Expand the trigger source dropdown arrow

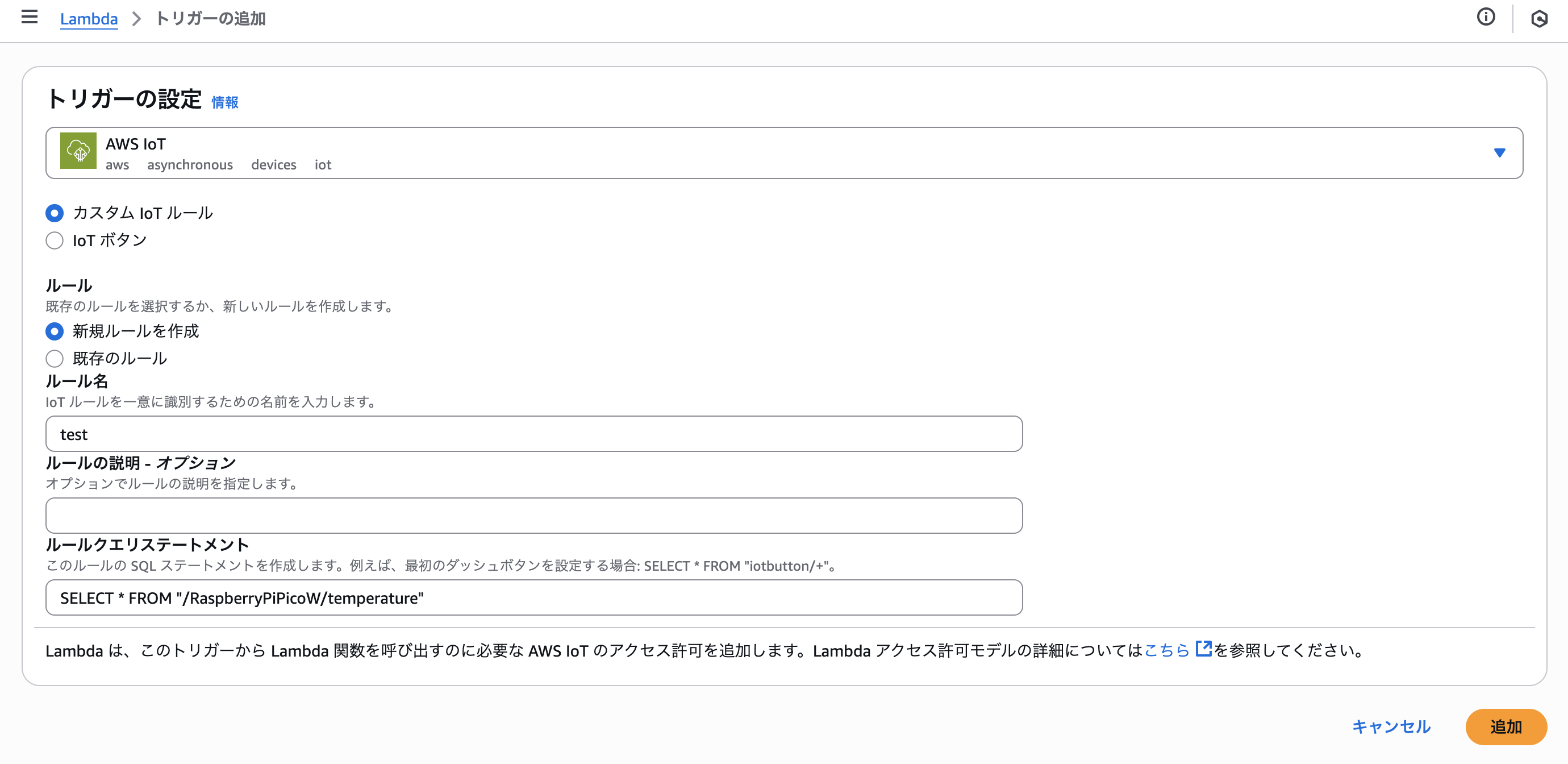pos(1499,153)
